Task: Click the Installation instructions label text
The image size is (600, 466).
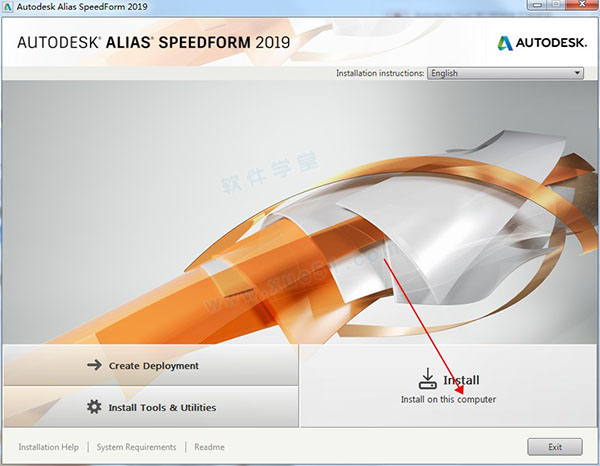Action: coord(380,73)
